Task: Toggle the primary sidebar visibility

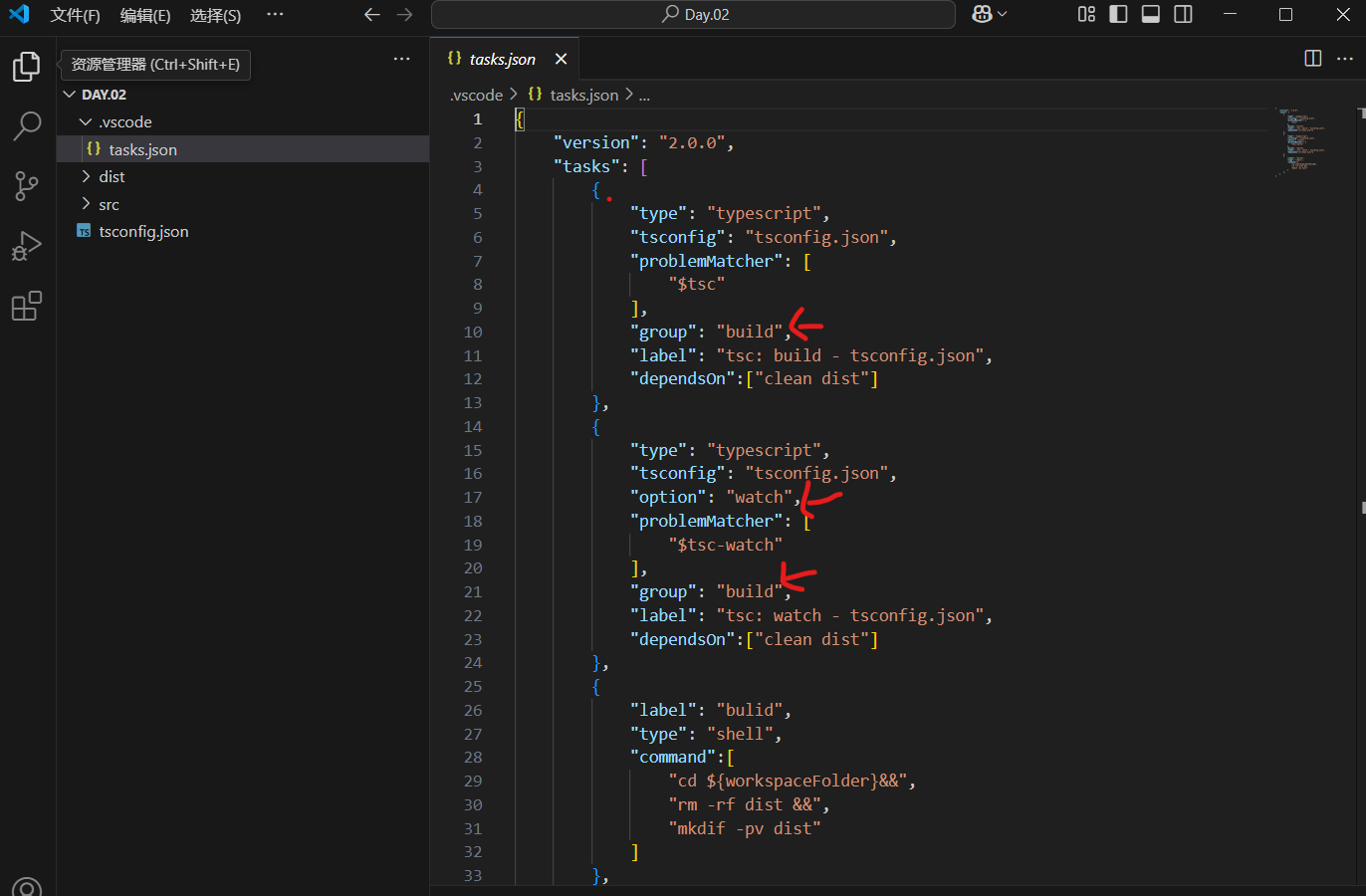Action: tap(1118, 14)
